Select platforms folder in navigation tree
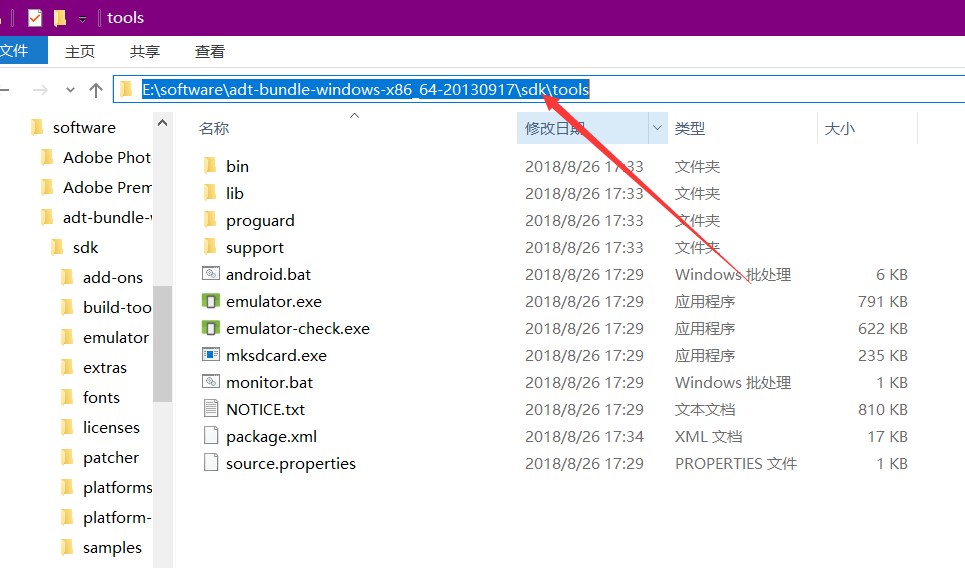This screenshot has height=568, width=965. tap(118, 488)
